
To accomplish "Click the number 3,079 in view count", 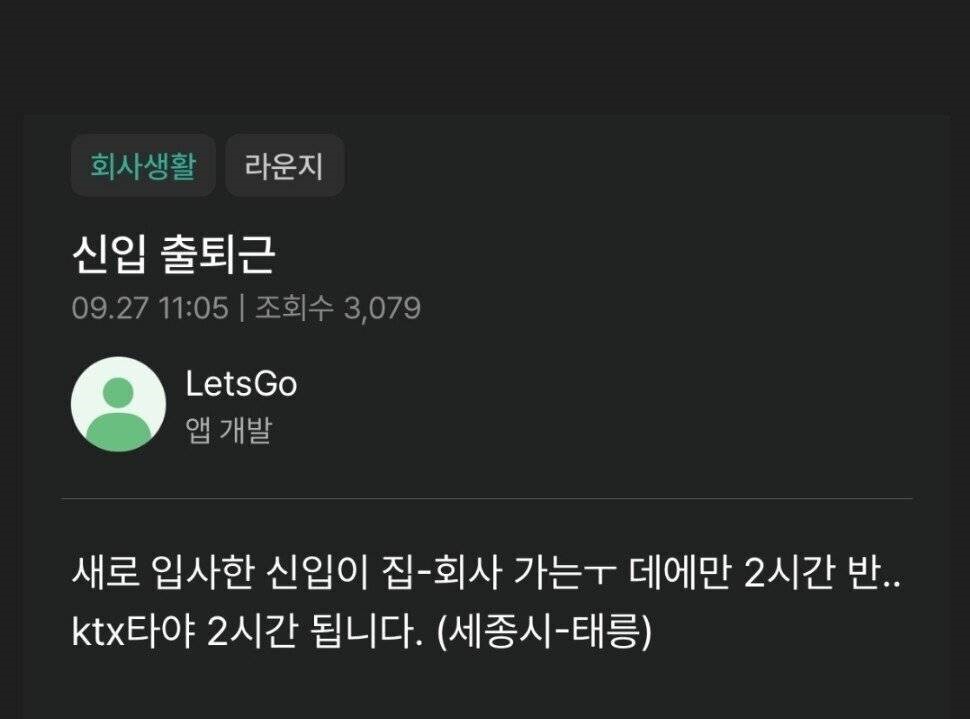I will pos(382,308).
